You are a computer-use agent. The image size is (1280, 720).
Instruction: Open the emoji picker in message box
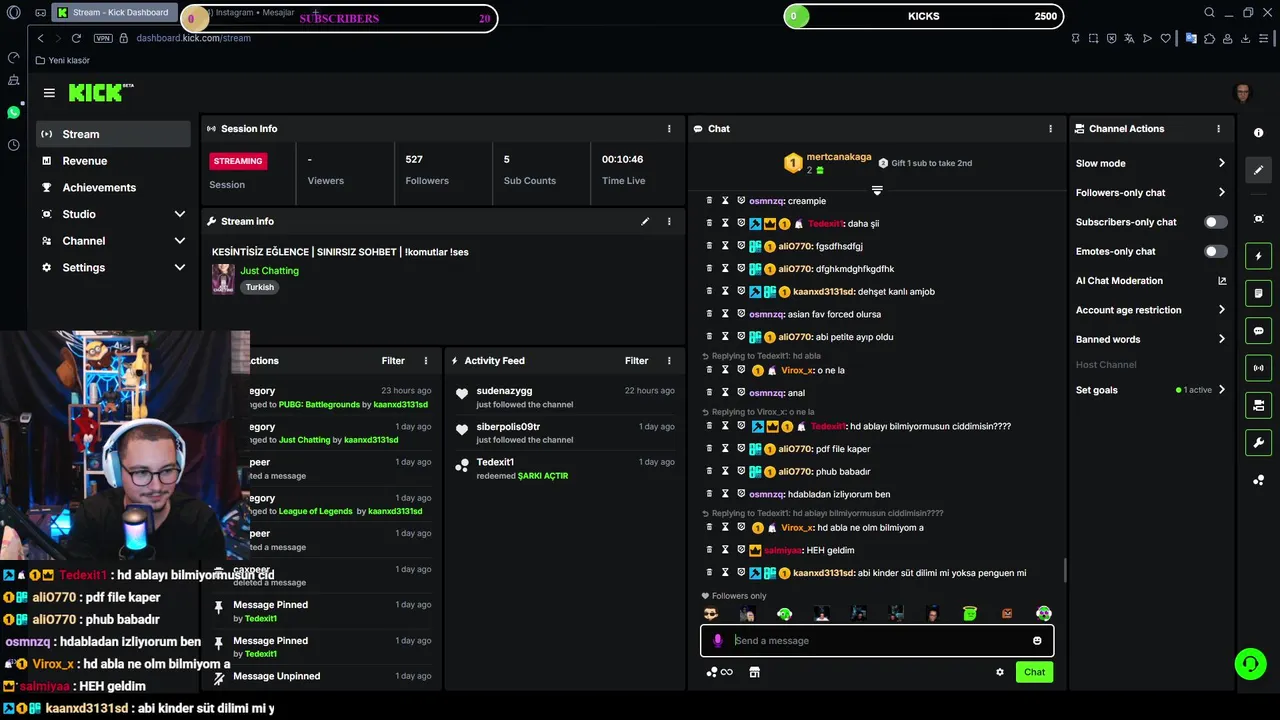click(1037, 641)
